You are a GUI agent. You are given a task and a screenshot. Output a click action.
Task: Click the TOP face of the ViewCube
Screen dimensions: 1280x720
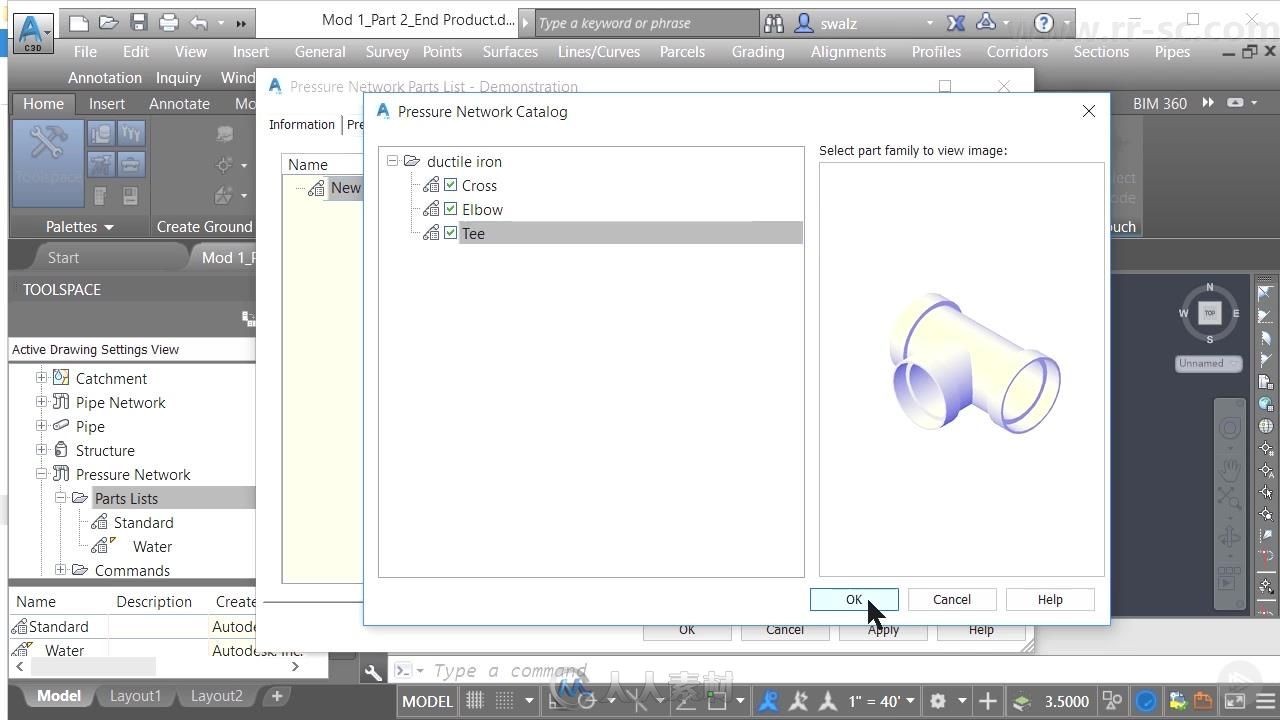click(x=1209, y=313)
